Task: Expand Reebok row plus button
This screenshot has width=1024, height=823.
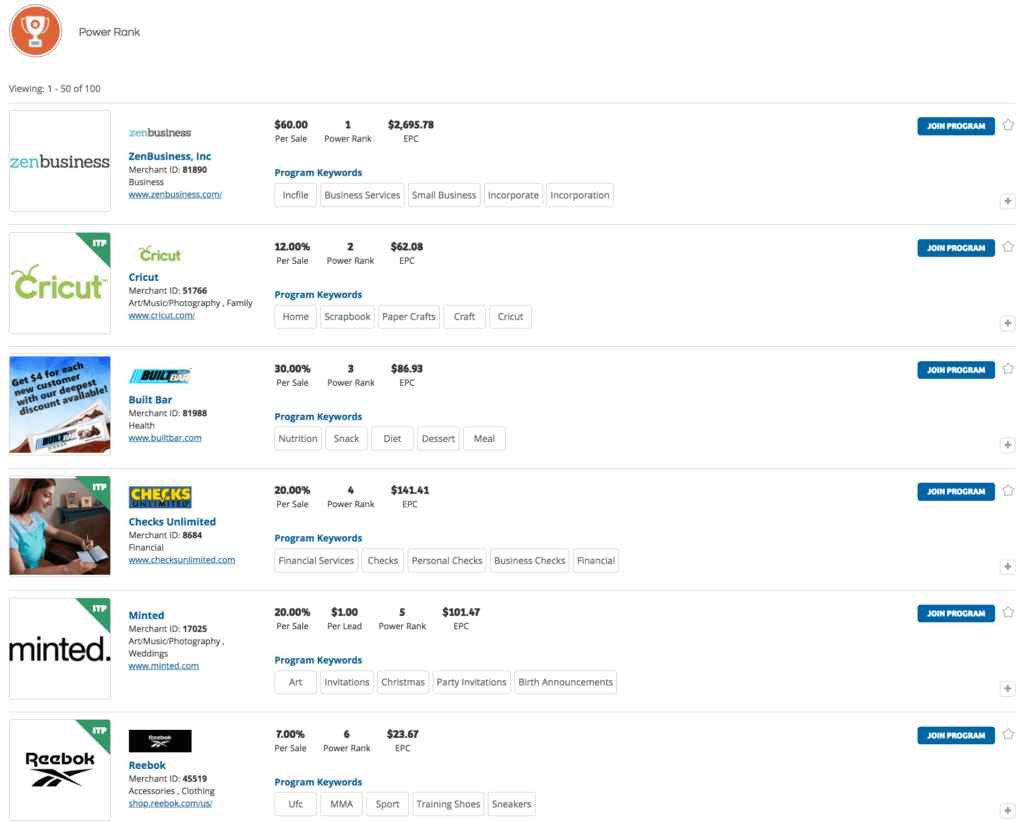Action: pos(1008,811)
